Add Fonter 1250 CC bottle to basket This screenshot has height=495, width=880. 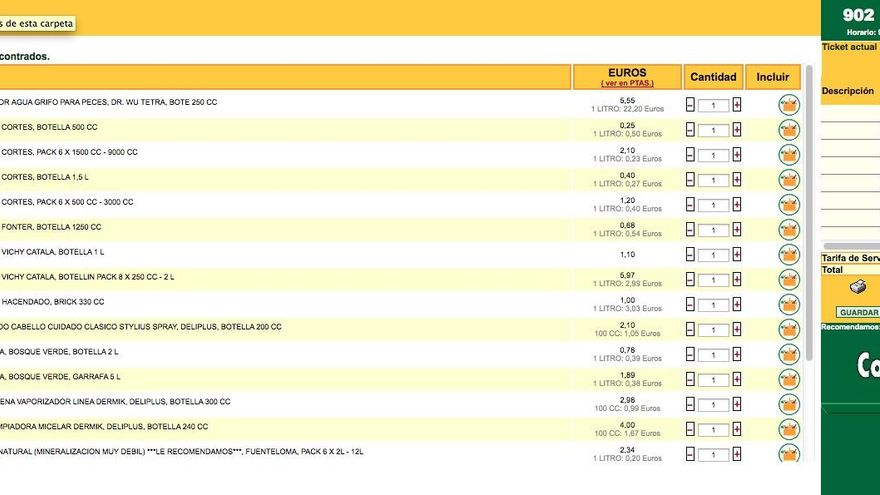[x=789, y=230]
